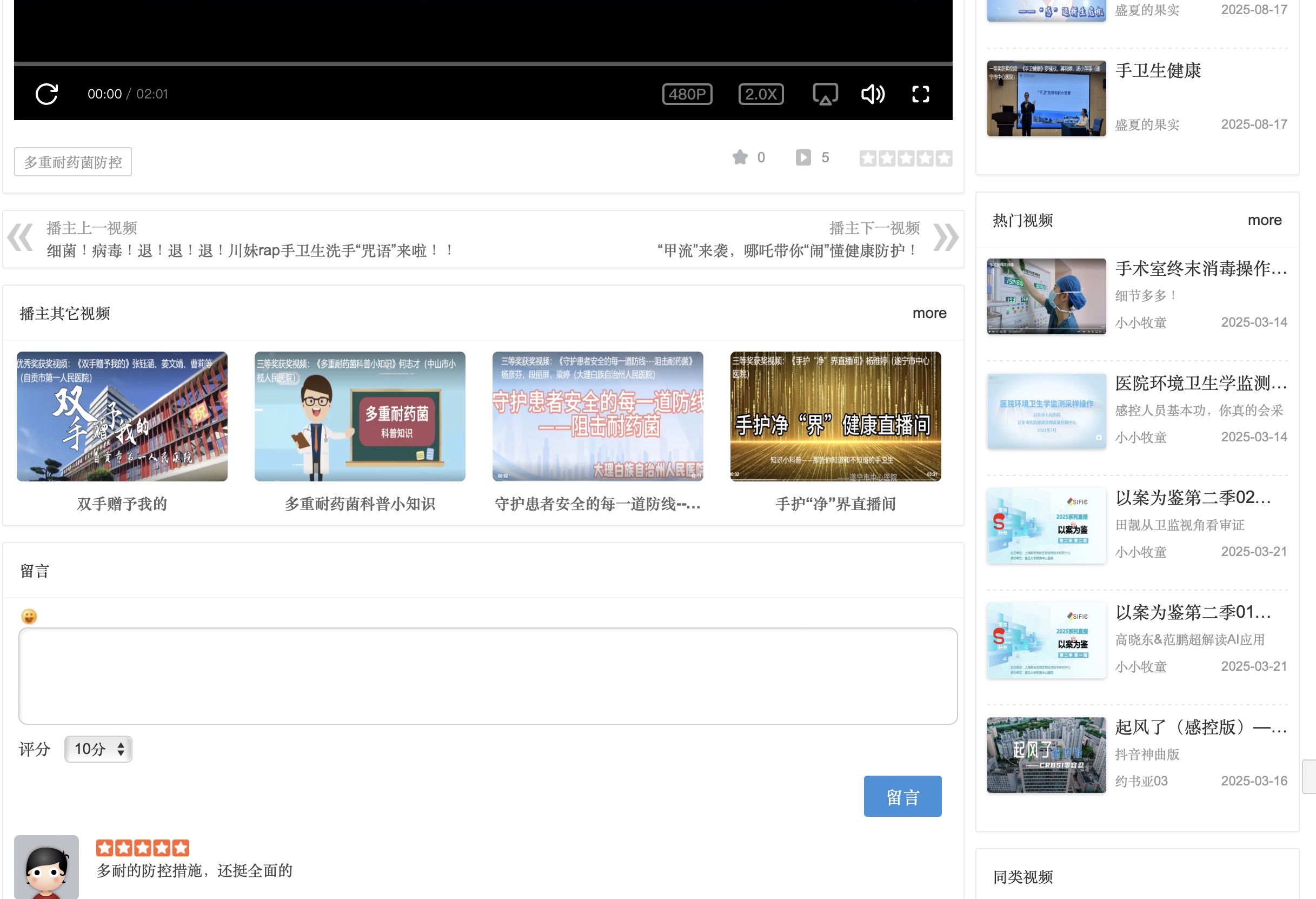Click the play count icon
The height and width of the screenshot is (899, 1316).
803,157
